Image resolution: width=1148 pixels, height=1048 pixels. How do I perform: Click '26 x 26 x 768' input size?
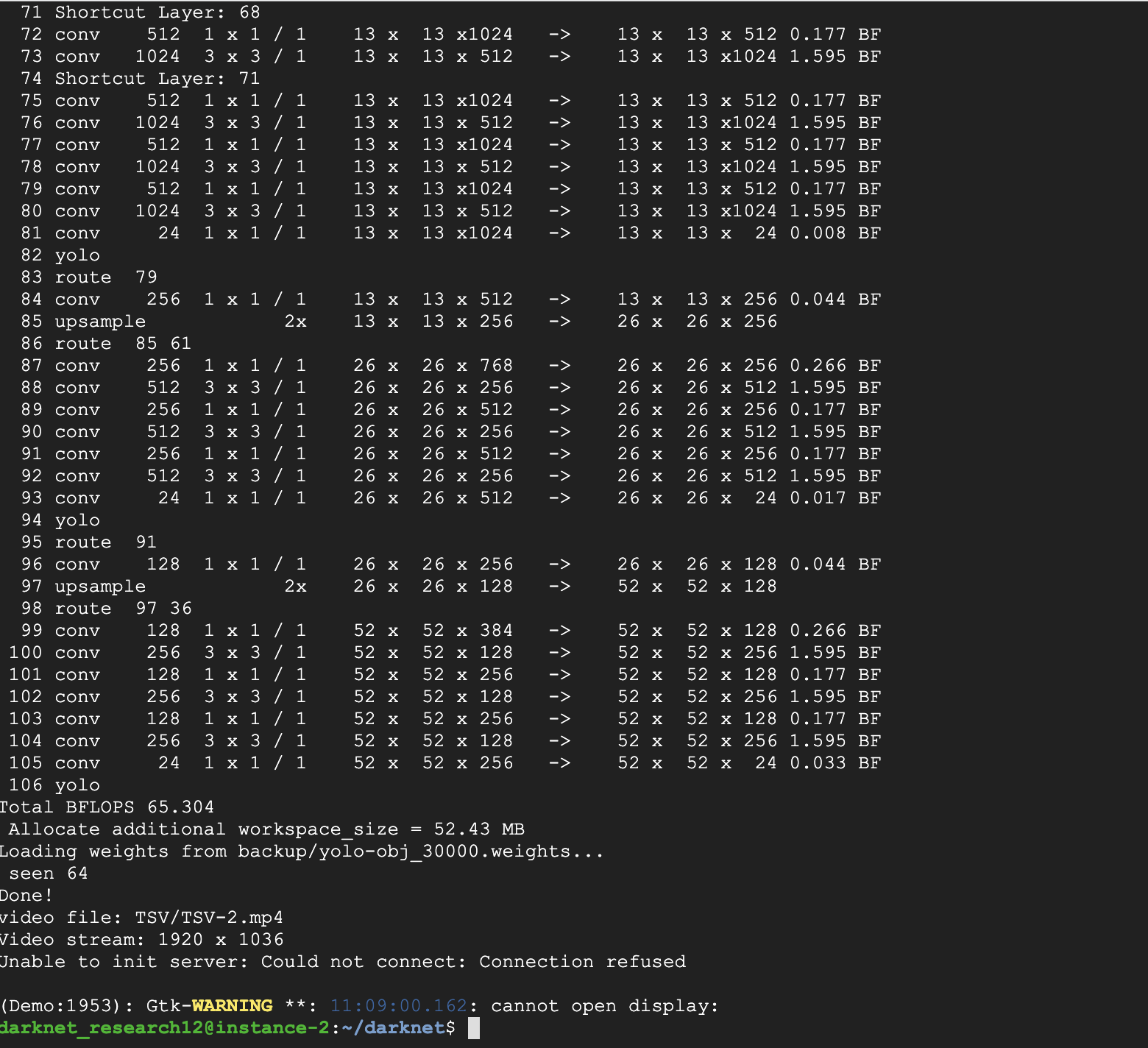pyautogui.click(x=433, y=366)
